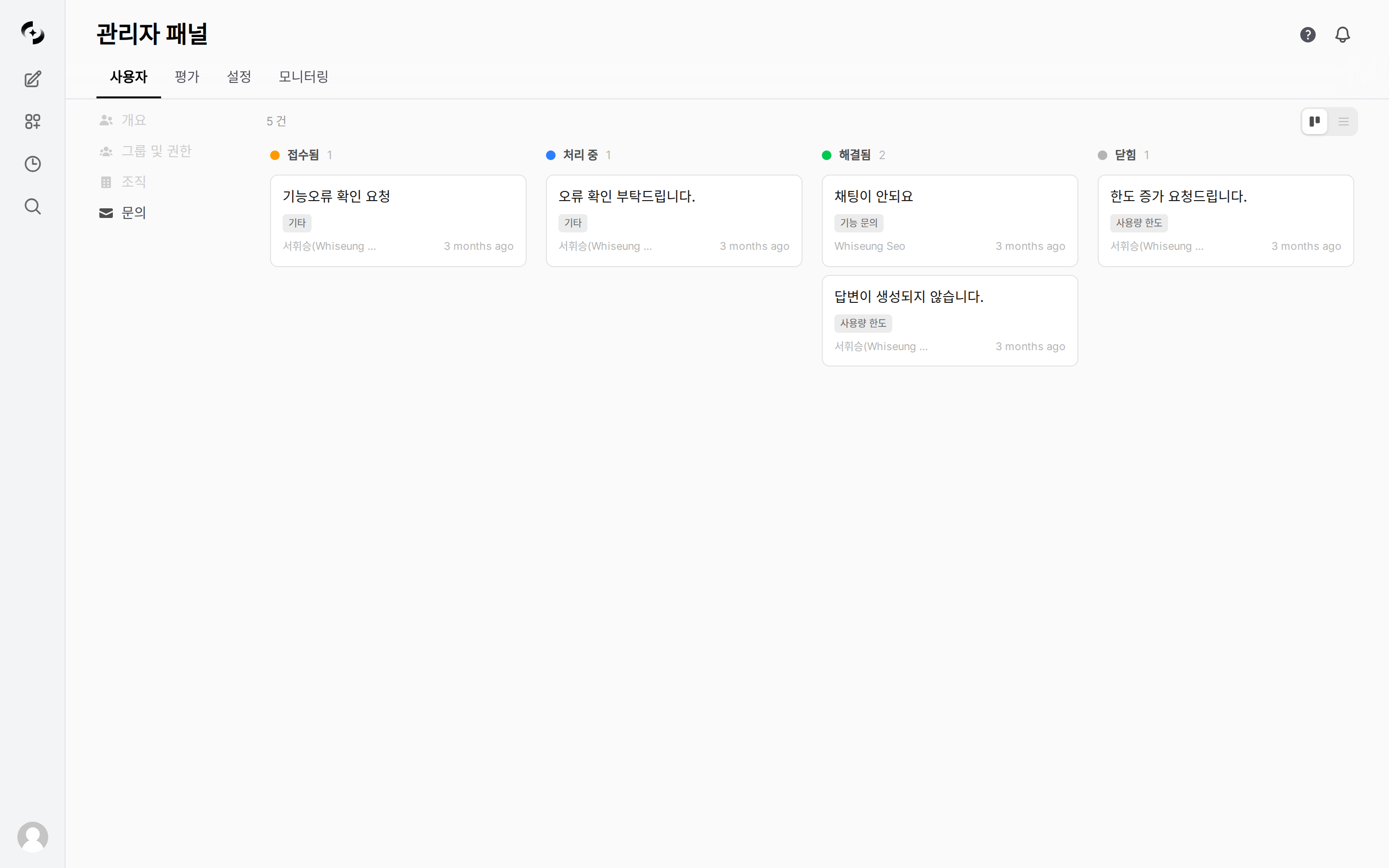Open notifications bell icon
The height and width of the screenshot is (868, 1389).
click(x=1343, y=34)
